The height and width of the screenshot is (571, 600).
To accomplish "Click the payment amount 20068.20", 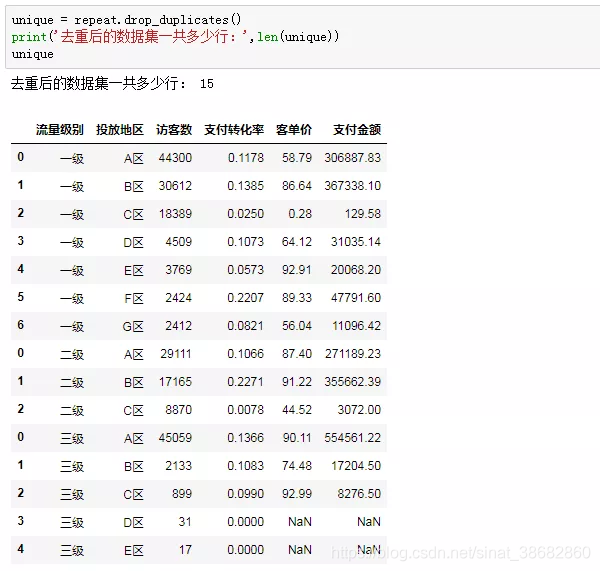I will click(356, 270).
